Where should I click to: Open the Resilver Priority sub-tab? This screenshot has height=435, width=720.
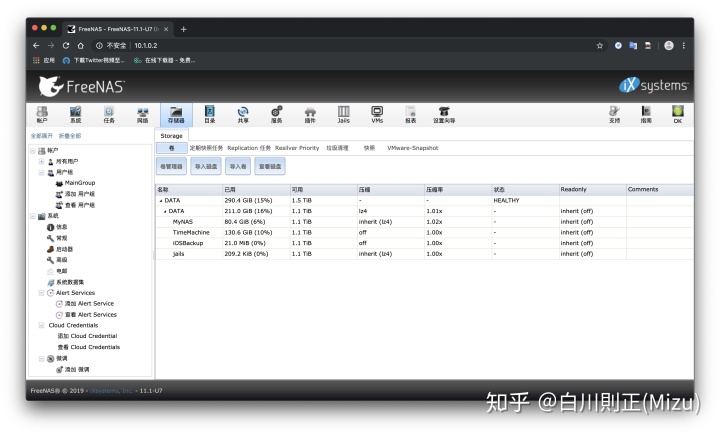click(x=297, y=148)
